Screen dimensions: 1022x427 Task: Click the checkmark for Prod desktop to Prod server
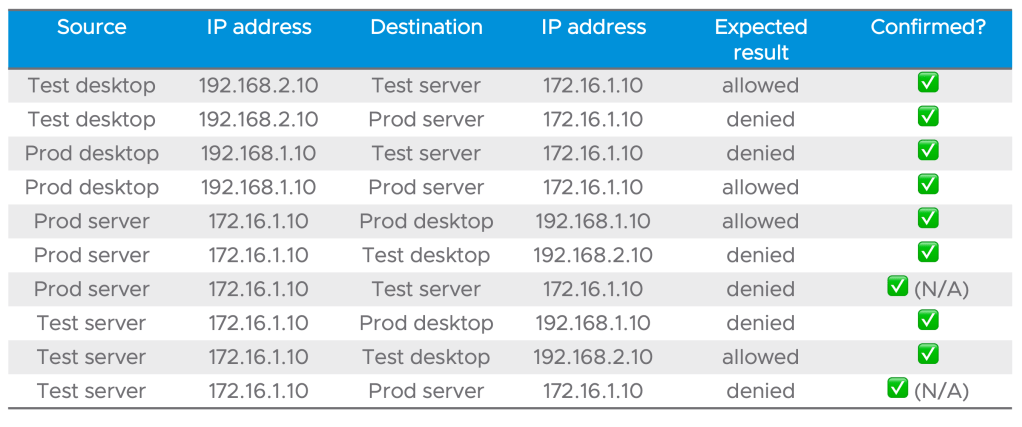click(928, 186)
